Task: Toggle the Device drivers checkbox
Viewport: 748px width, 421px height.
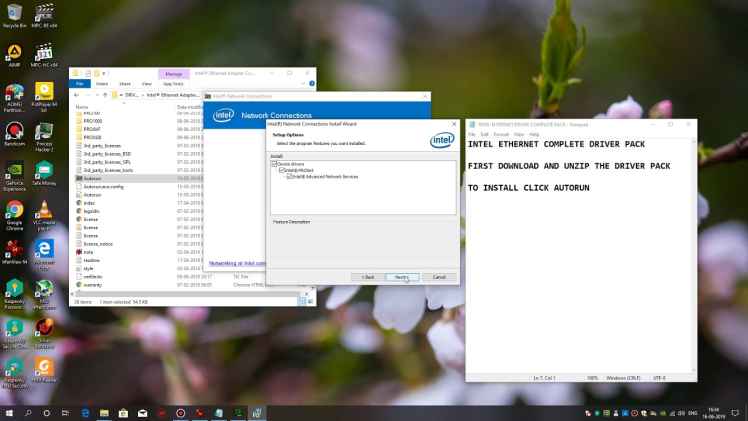Action: [275, 164]
